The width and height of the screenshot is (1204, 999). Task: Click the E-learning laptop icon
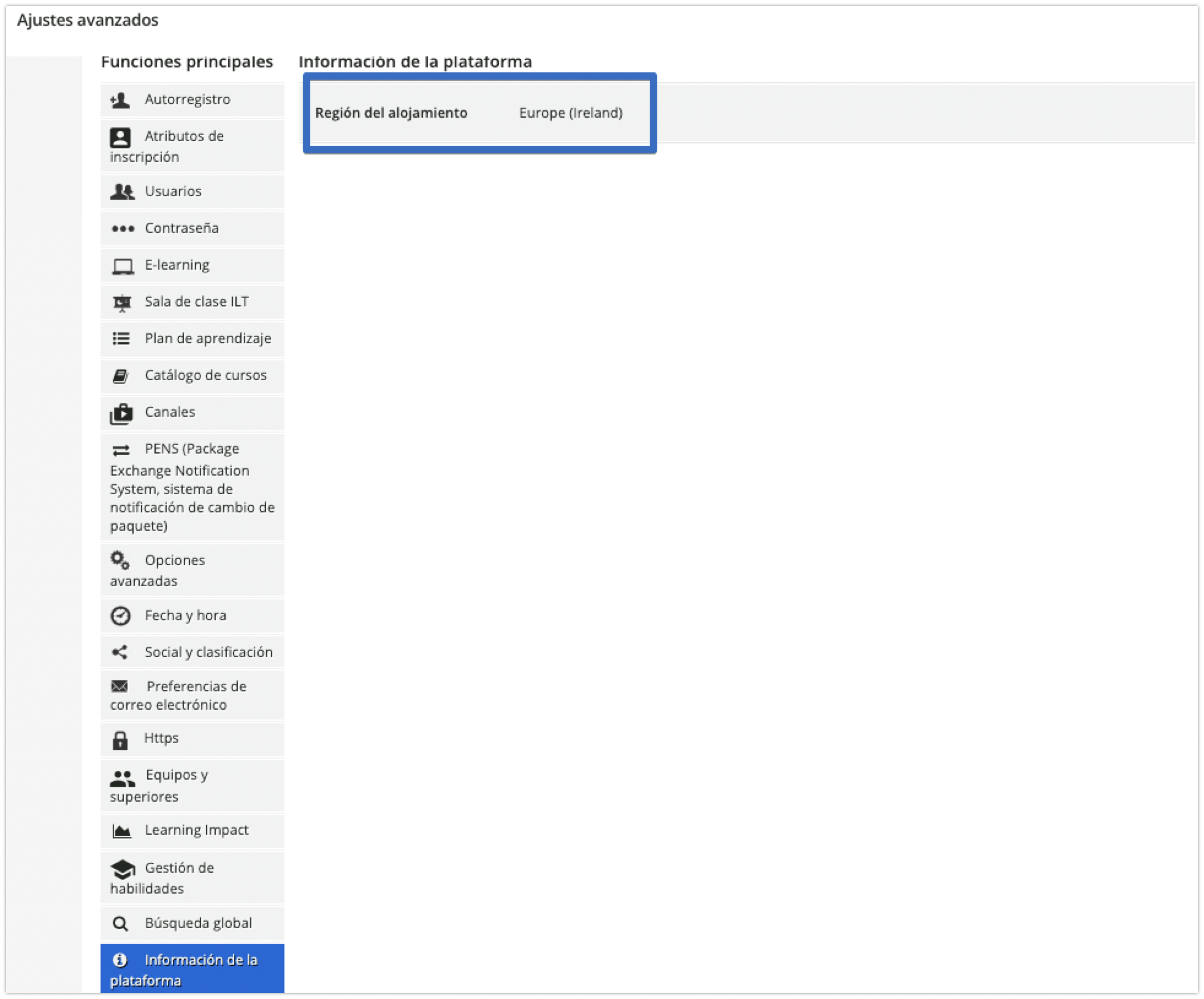tap(122, 266)
